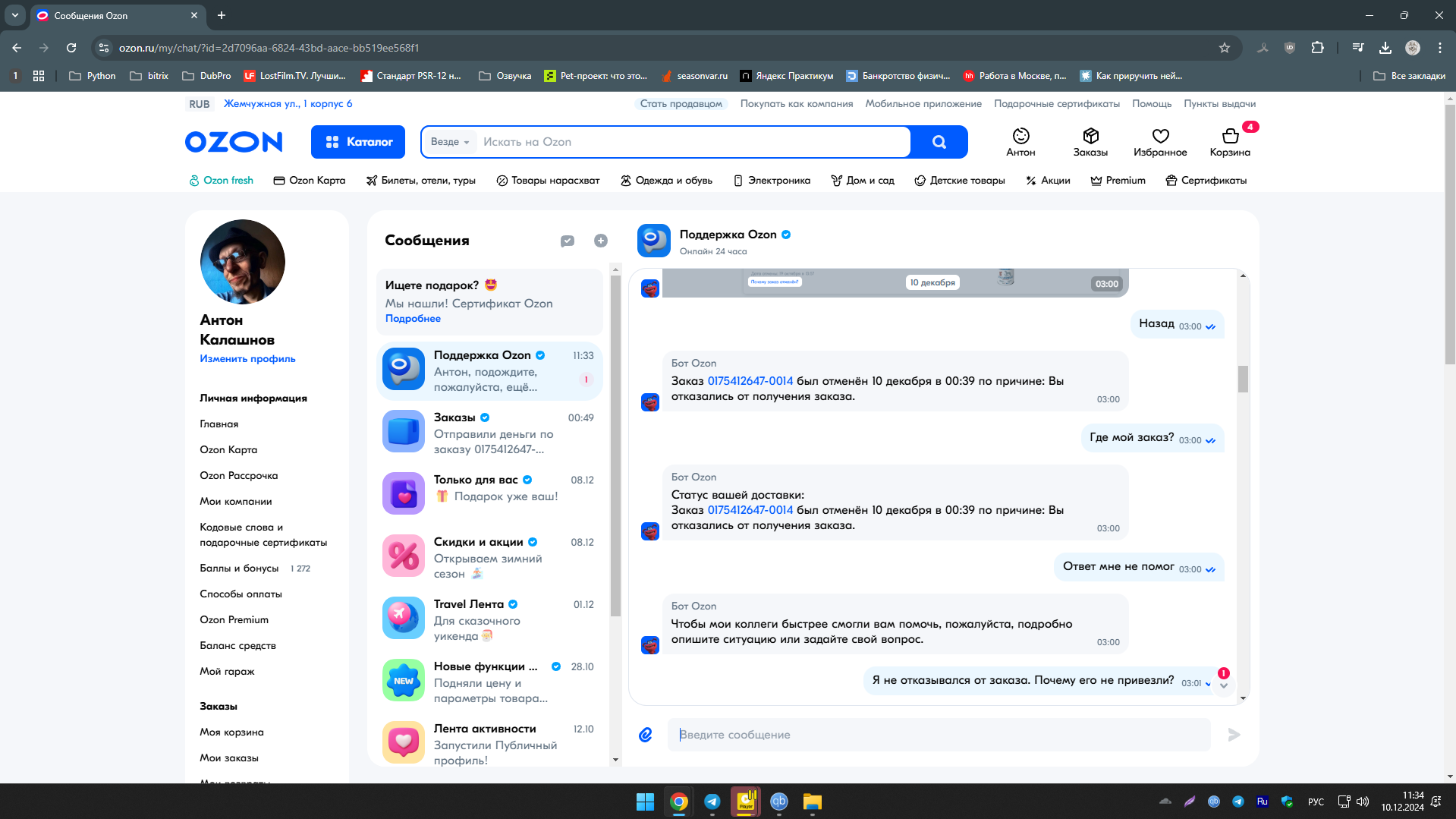Open Все закладки folder

(1410, 76)
